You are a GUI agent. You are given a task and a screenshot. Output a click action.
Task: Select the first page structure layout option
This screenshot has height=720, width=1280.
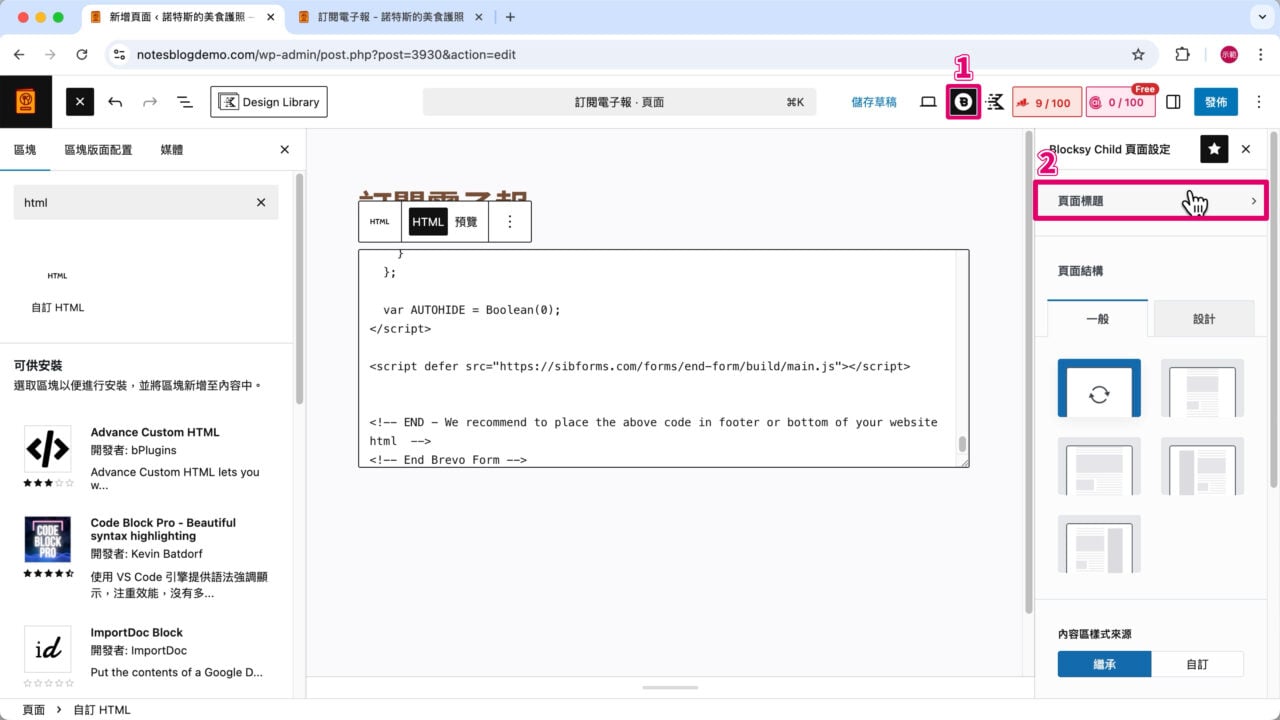click(x=1099, y=390)
